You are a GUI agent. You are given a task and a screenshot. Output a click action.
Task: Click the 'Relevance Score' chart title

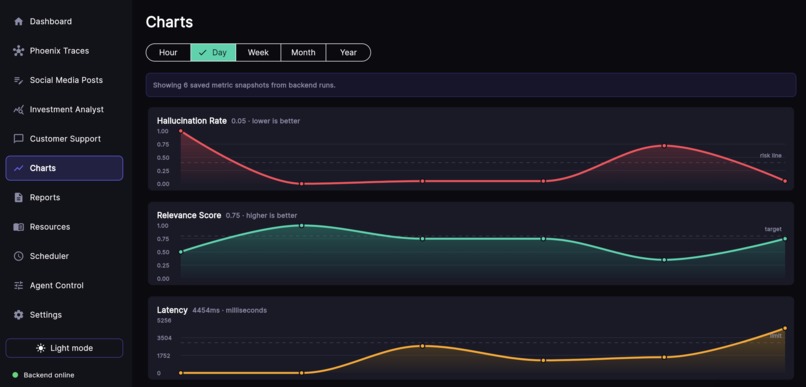pyautogui.click(x=189, y=215)
